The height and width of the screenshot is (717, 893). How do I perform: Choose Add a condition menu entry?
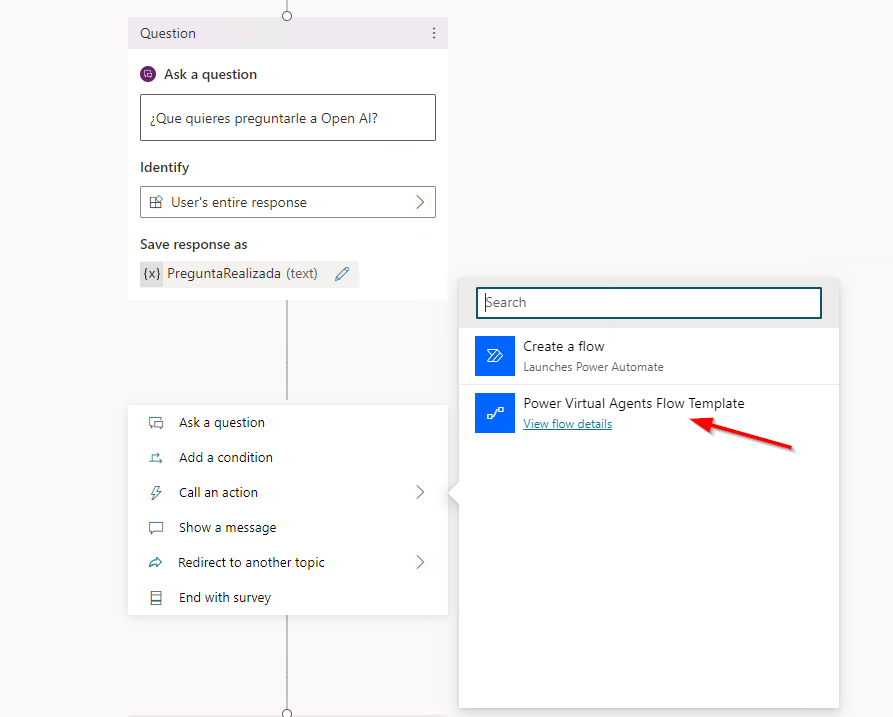225,458
